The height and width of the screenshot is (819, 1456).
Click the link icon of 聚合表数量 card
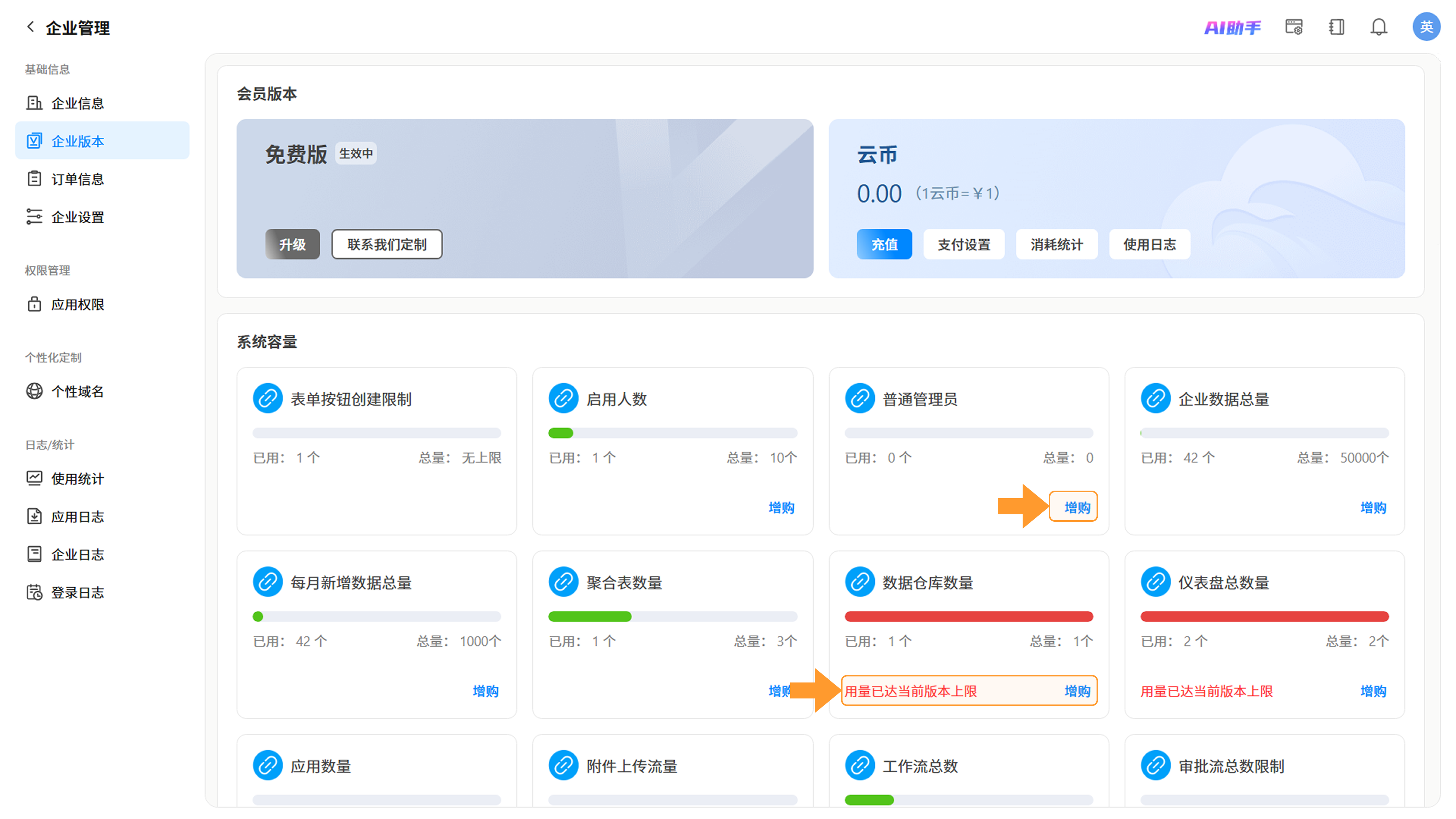pos(563,582)
